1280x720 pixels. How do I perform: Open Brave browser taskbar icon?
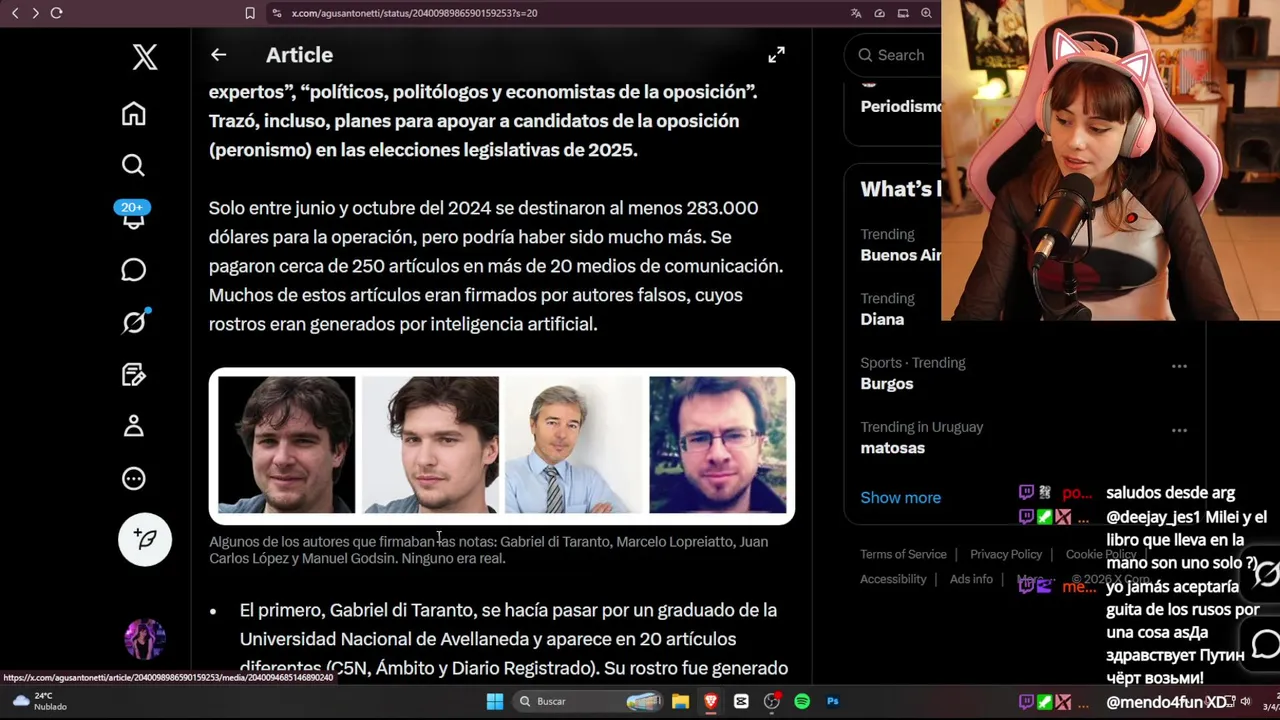(711, 701)
